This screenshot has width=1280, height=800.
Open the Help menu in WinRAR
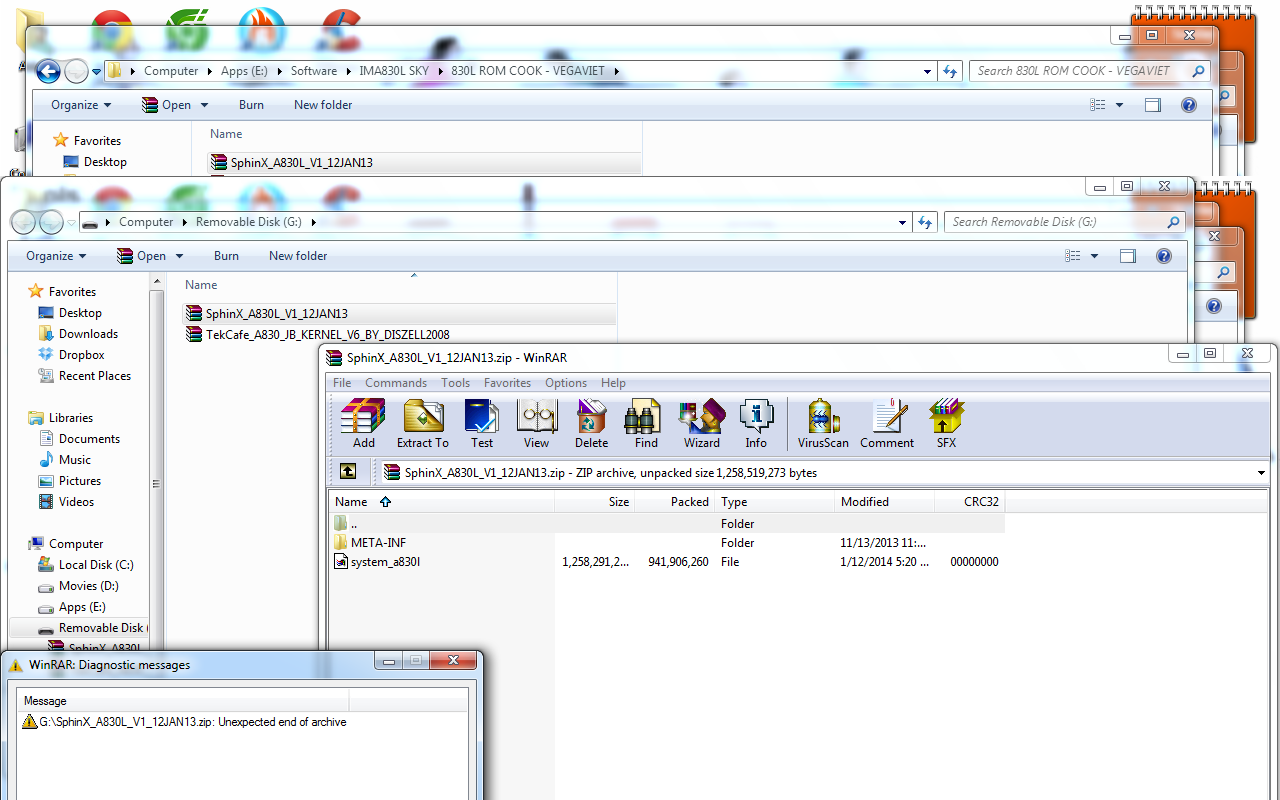(613, 383)
